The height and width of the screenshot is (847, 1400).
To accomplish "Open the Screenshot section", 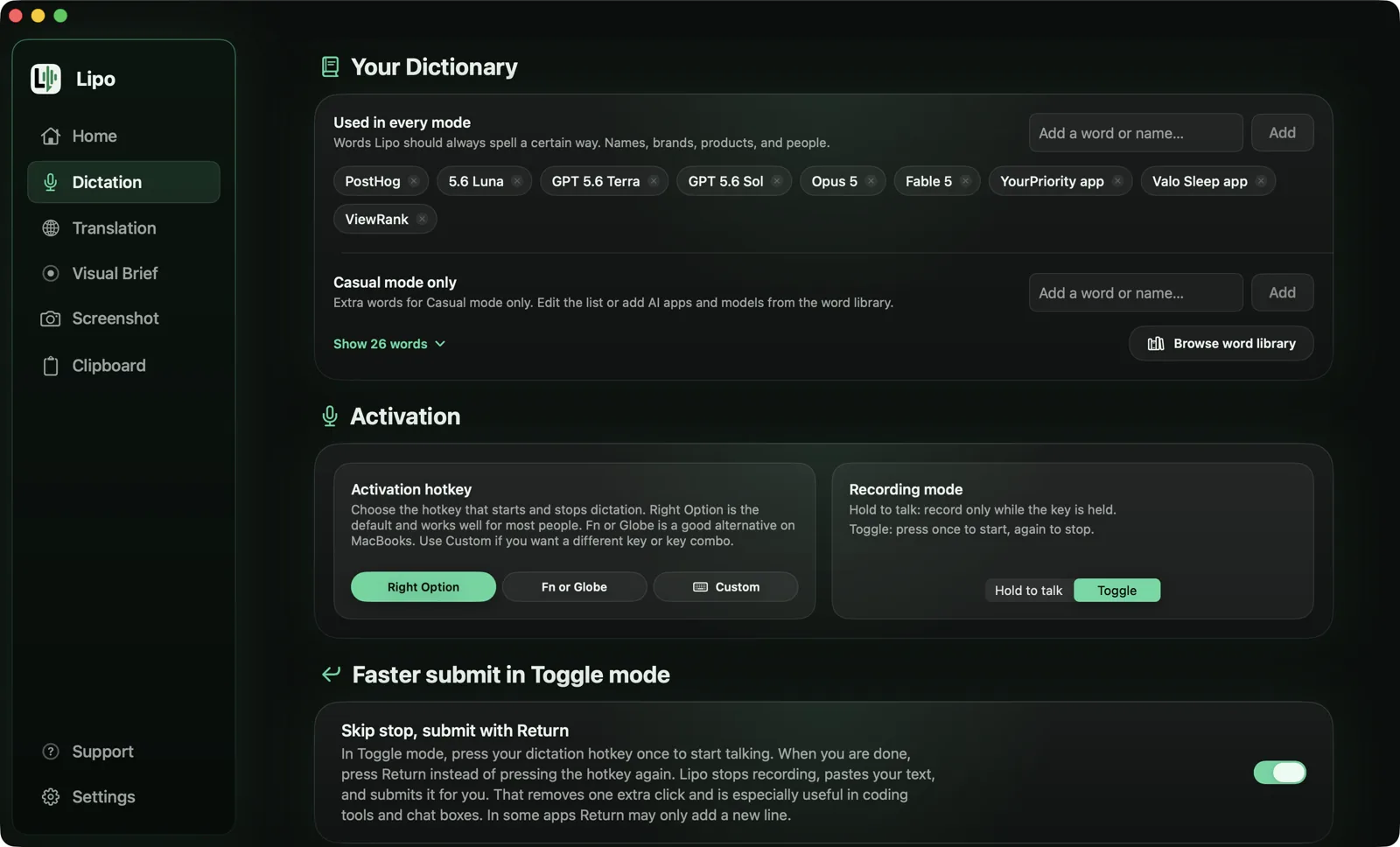I will tap(123, 318).
